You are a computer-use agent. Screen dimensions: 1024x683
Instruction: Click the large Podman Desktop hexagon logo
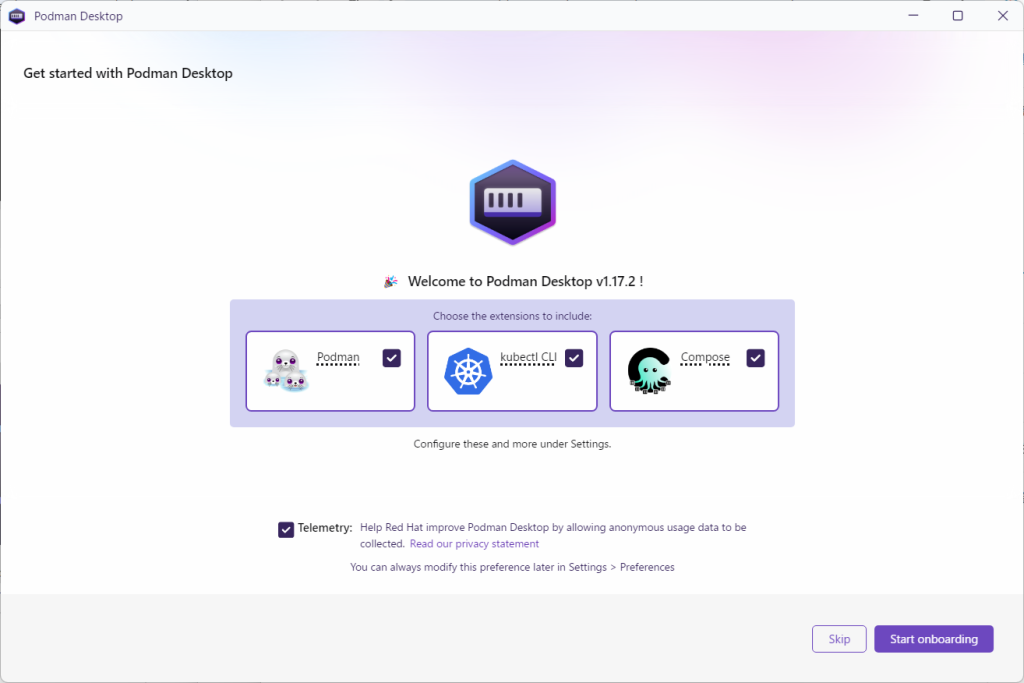[x=513, y=202]
